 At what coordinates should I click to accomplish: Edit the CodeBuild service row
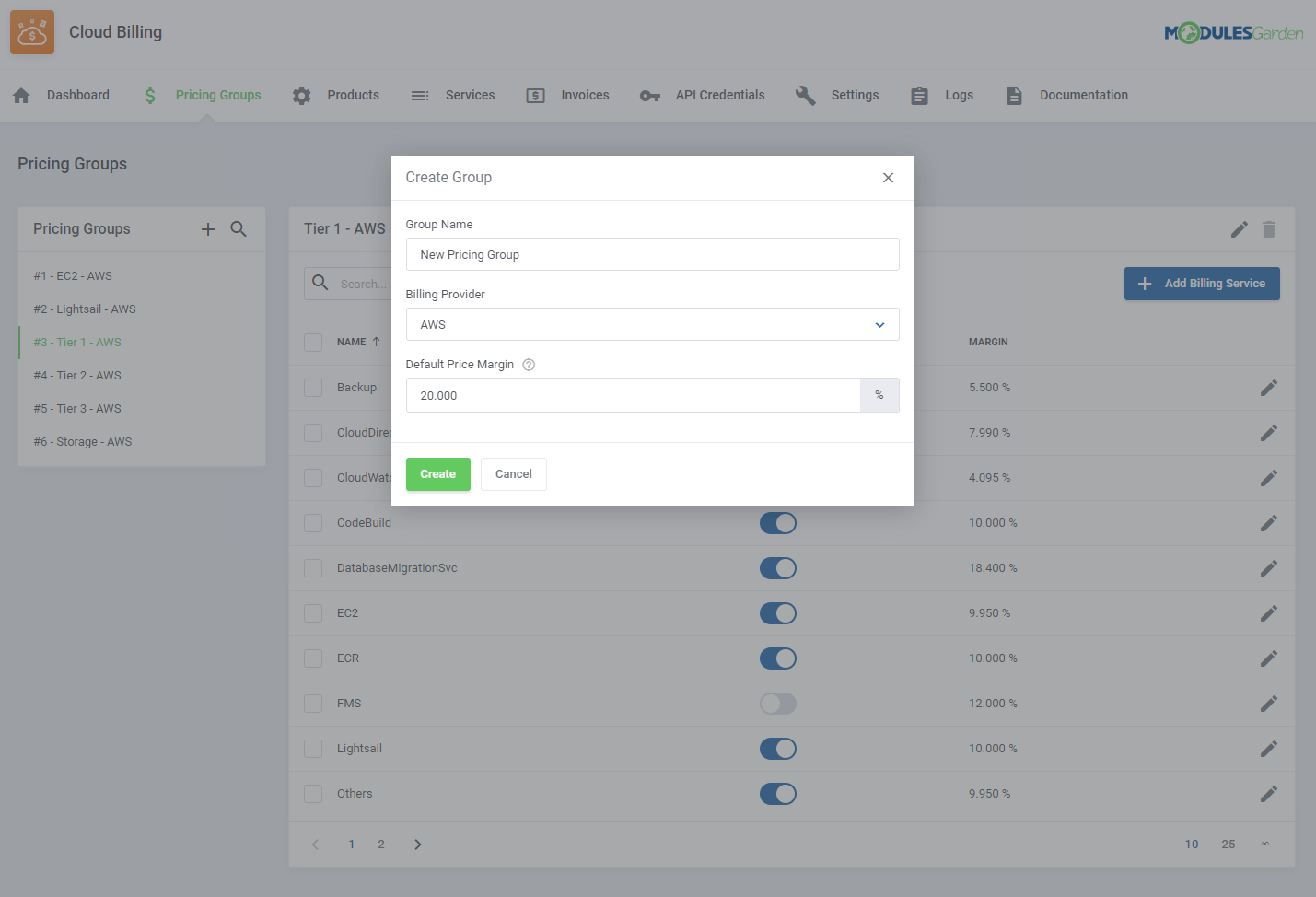[x=1269, y=523]
